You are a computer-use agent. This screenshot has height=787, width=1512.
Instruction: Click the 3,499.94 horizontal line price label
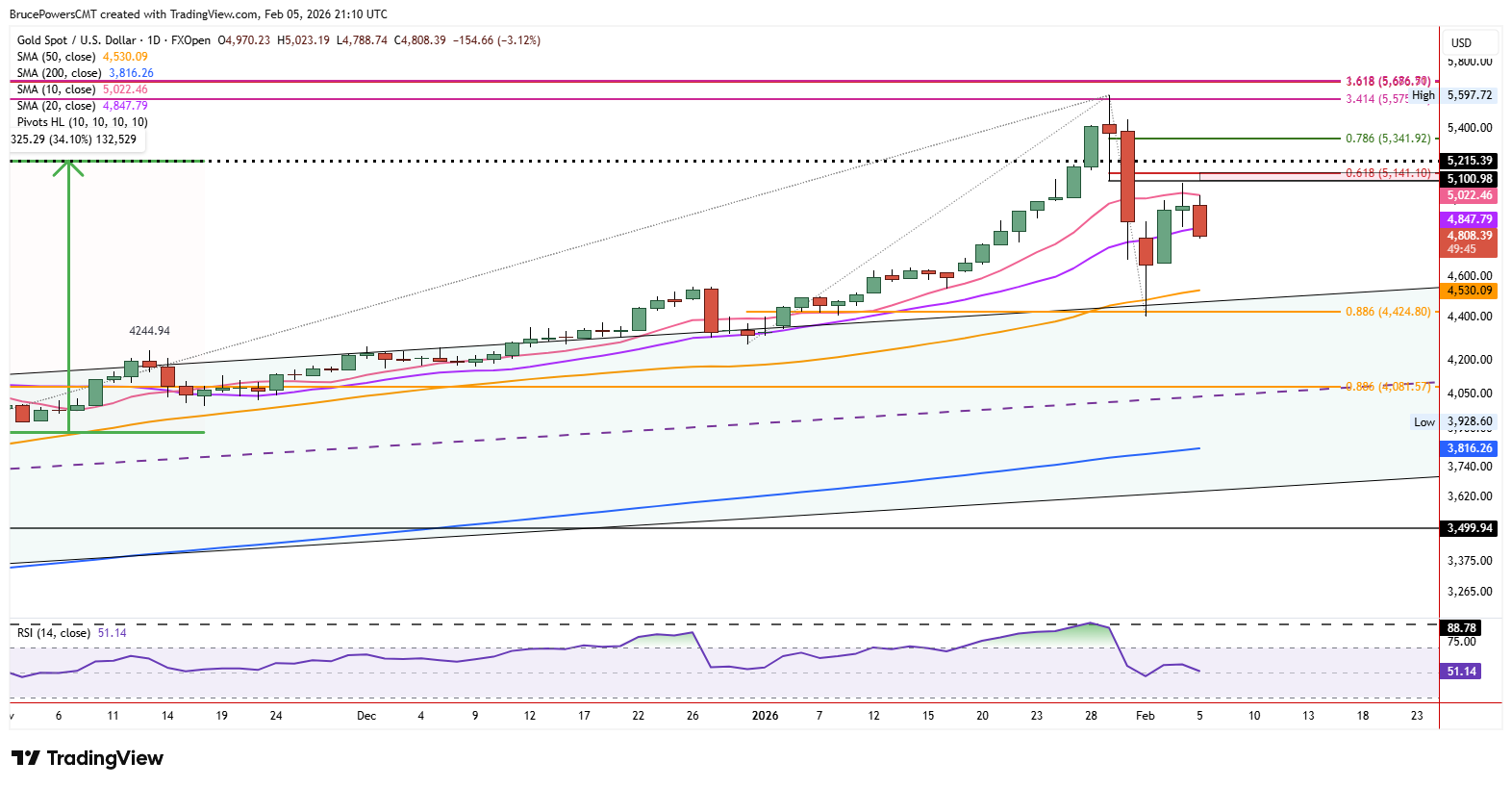1469,528
